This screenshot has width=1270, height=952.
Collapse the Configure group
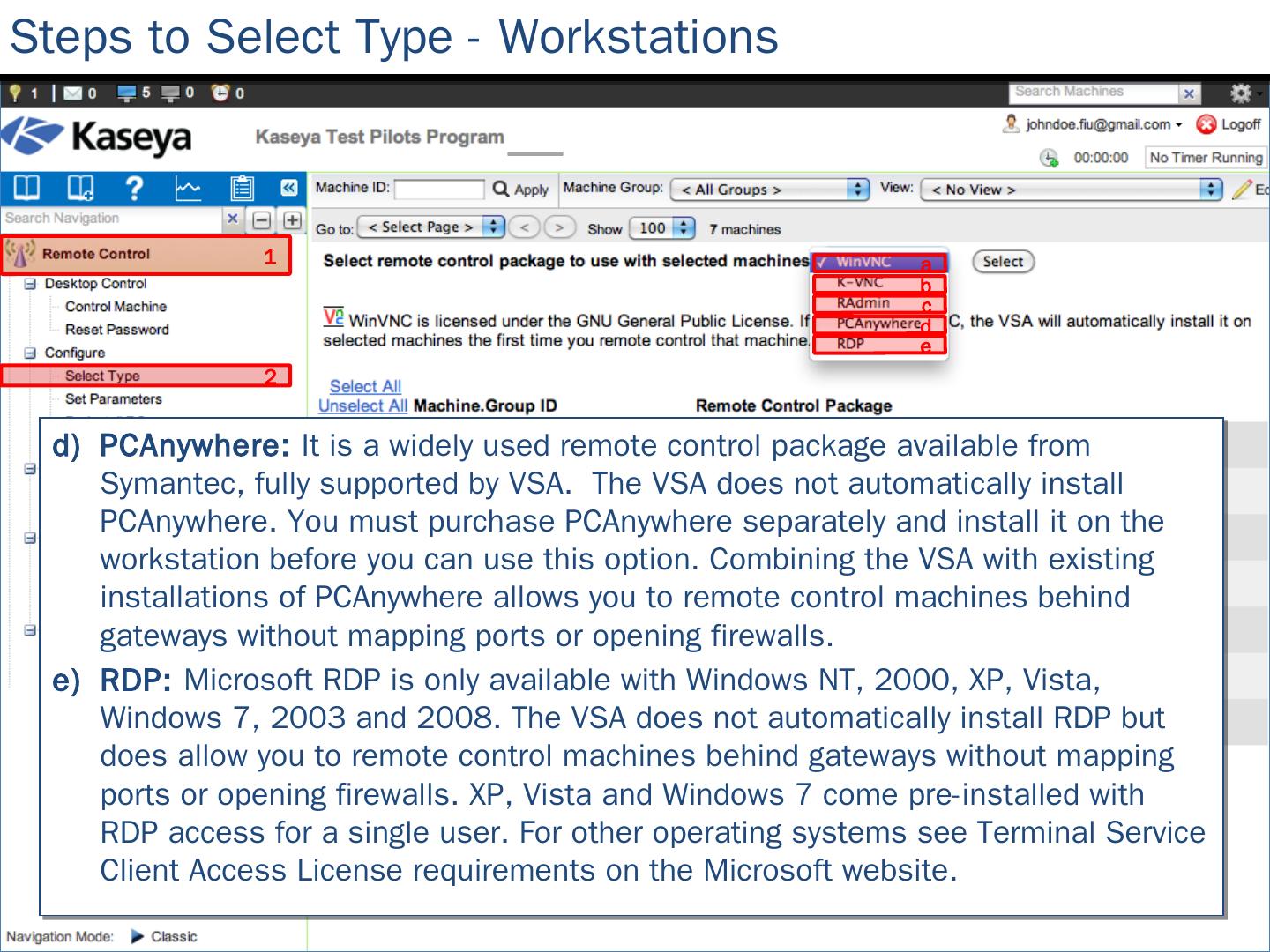pos(30,353)
